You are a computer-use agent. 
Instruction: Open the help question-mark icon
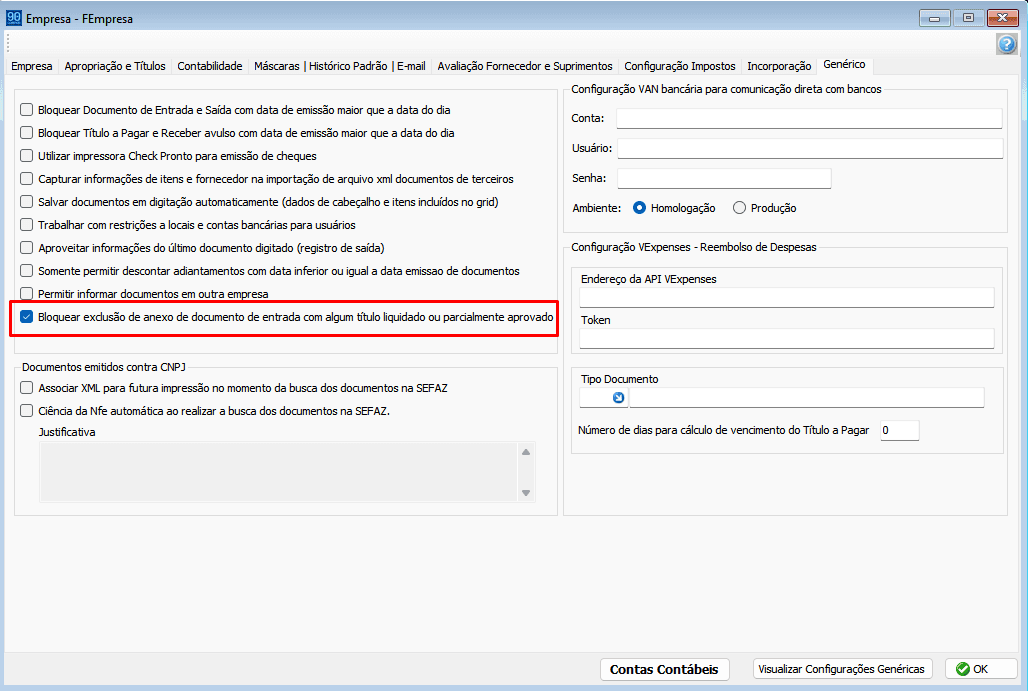(1006, 45)
